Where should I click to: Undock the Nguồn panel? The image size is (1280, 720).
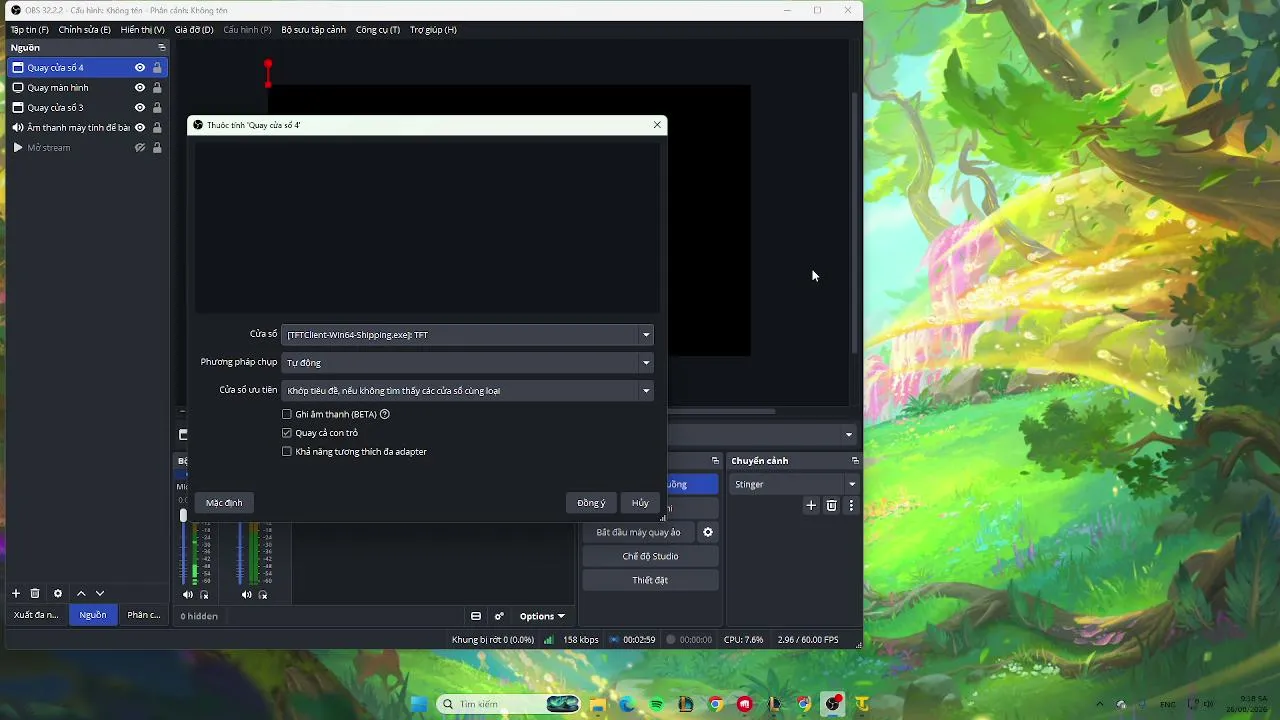click(x=162, y=48)
